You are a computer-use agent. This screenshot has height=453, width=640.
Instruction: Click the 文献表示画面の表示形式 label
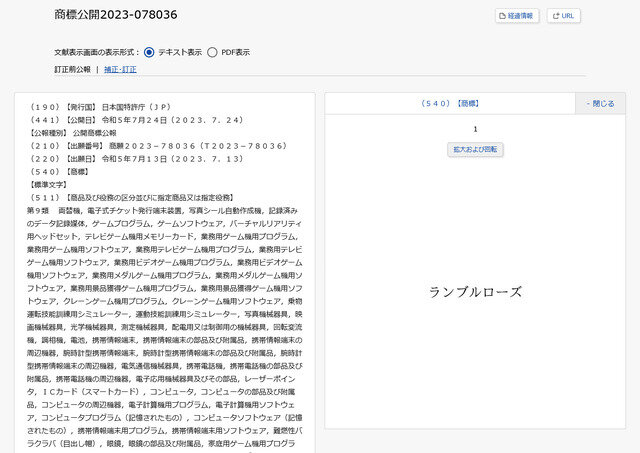coord(95,52)
